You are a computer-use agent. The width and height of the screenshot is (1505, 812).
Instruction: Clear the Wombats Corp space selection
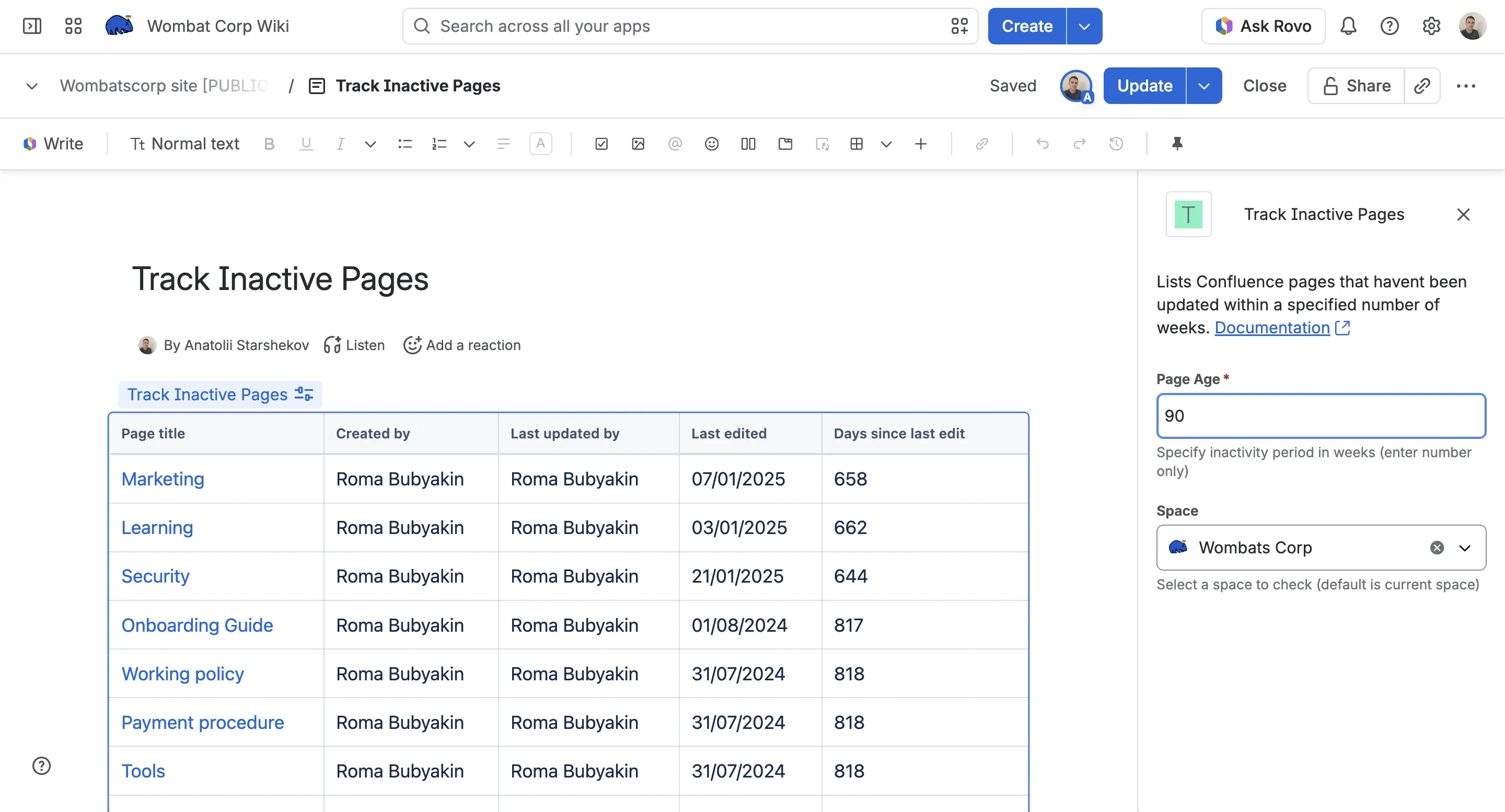click(1437, 548)
